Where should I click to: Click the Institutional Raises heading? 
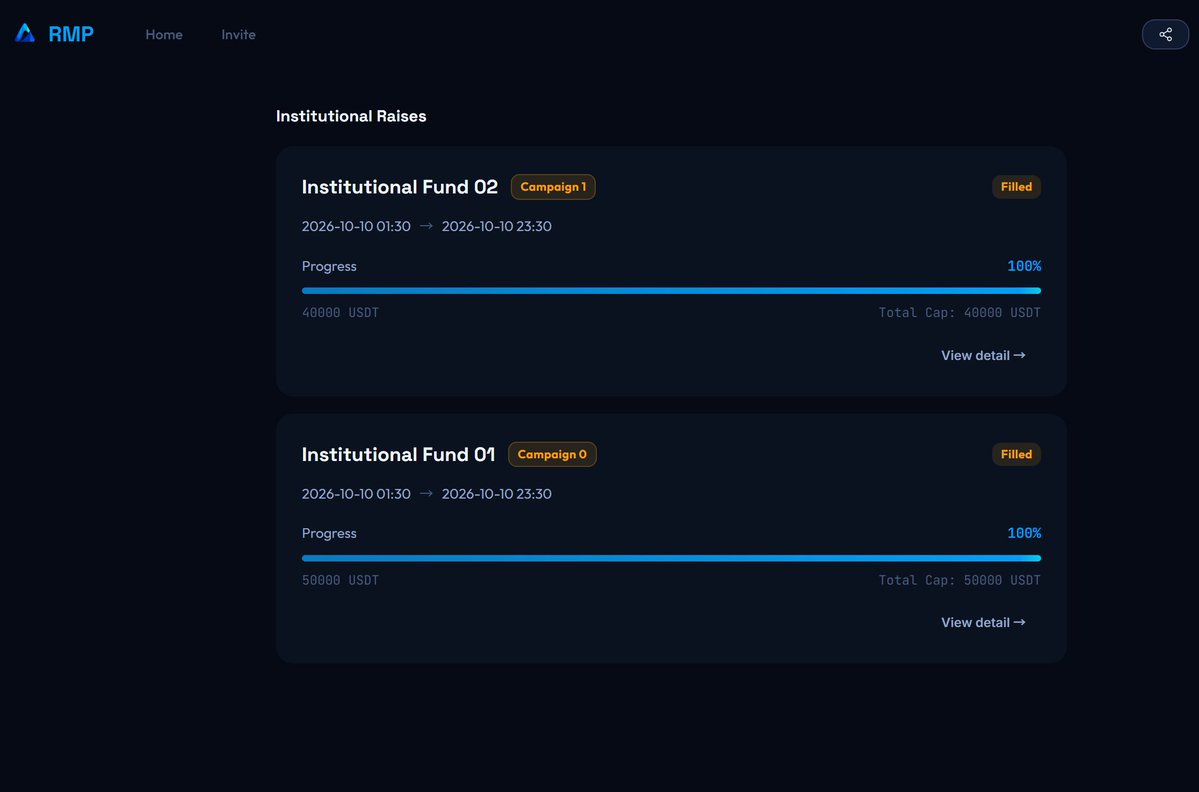(351, 116)
